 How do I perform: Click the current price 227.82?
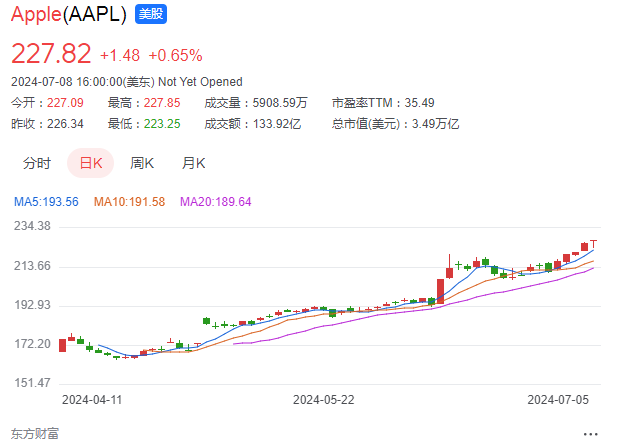[x=51, y=53]
